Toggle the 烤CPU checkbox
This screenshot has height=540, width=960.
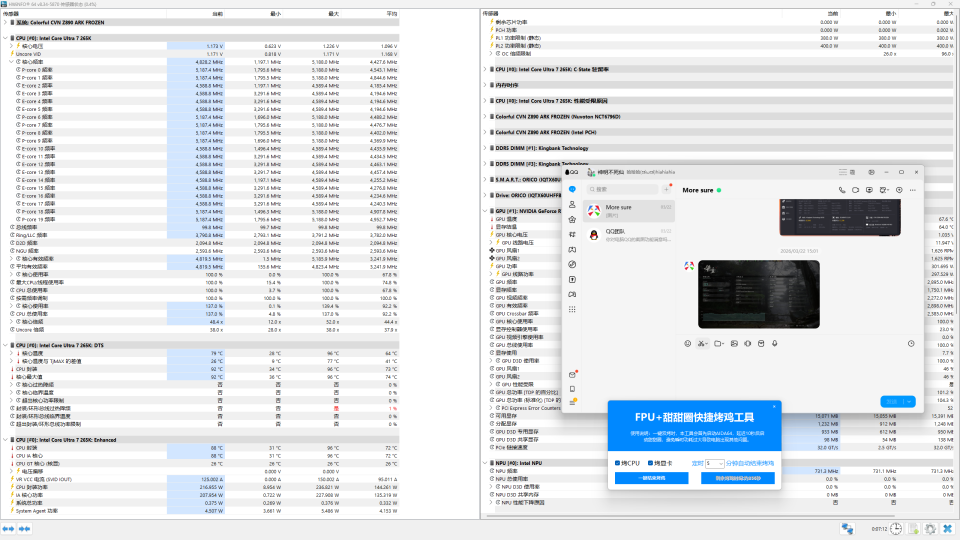coord(618,463)
